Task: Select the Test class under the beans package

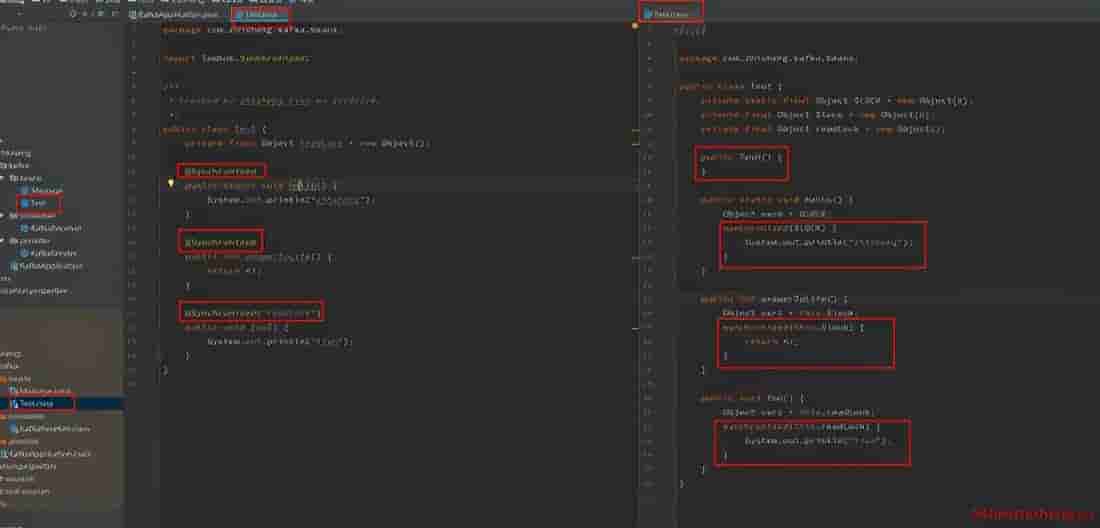Action: point(37,203)
